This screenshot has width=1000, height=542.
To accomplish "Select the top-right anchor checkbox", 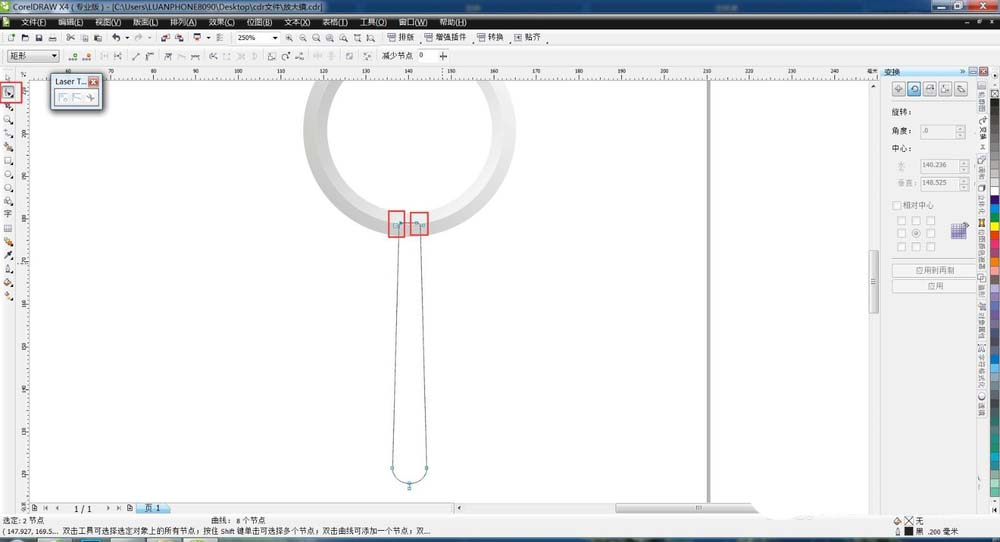I will [930, 221].
